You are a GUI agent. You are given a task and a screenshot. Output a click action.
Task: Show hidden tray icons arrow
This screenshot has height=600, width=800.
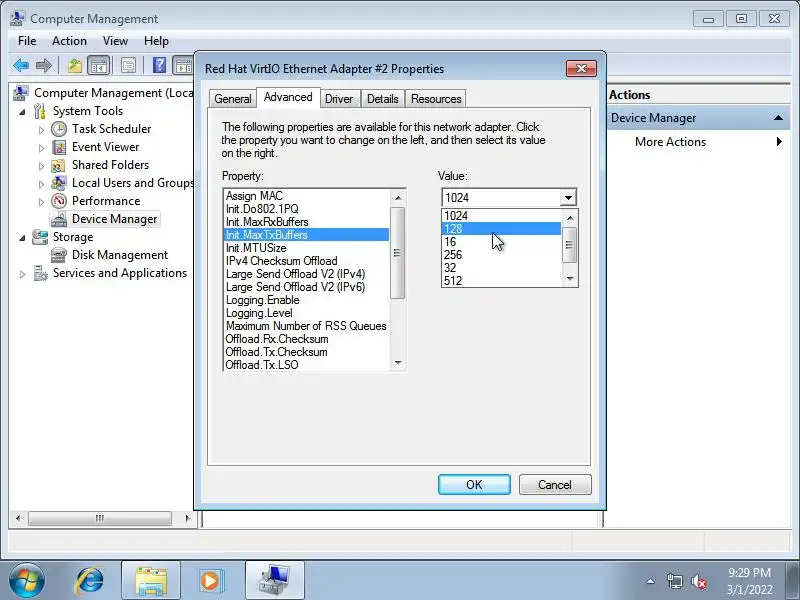click(651, 581)
